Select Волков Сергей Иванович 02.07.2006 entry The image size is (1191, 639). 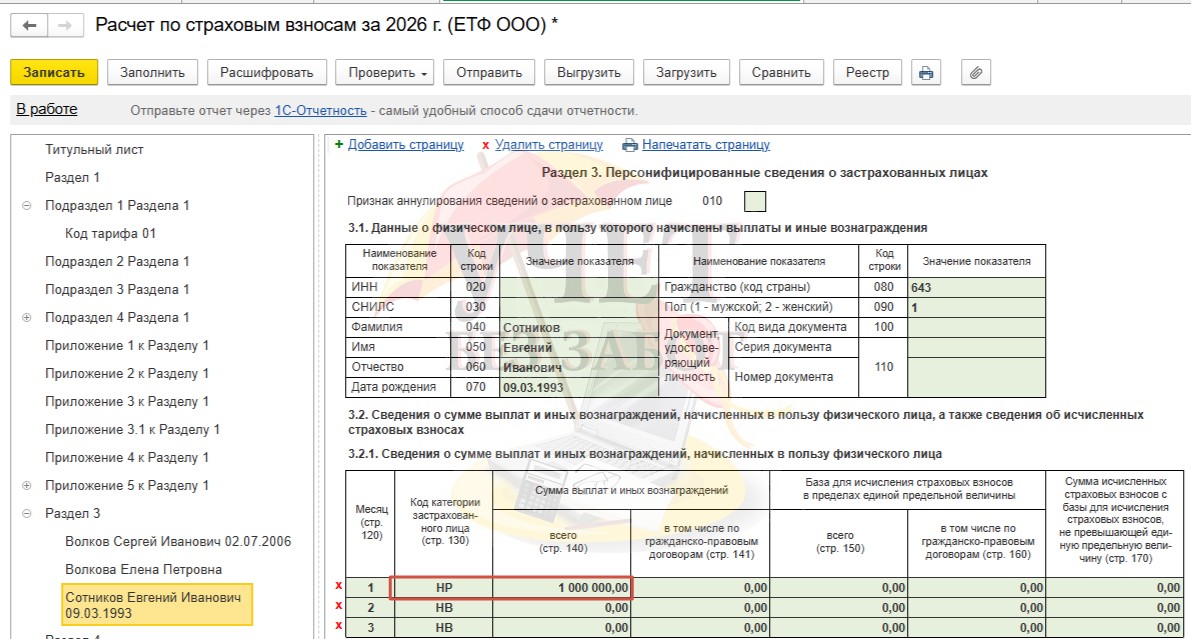coord(178,542)
